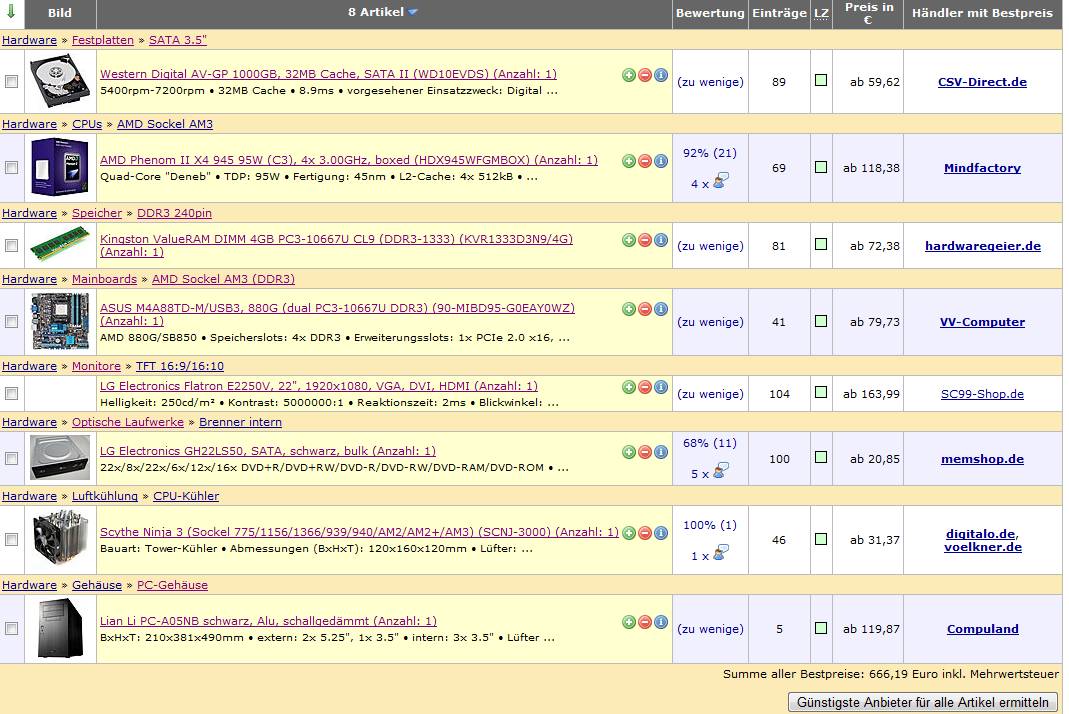Open CPU-Kühler breadcrumb link
This screenshot has width=1069, height=714.
[185, 496]
